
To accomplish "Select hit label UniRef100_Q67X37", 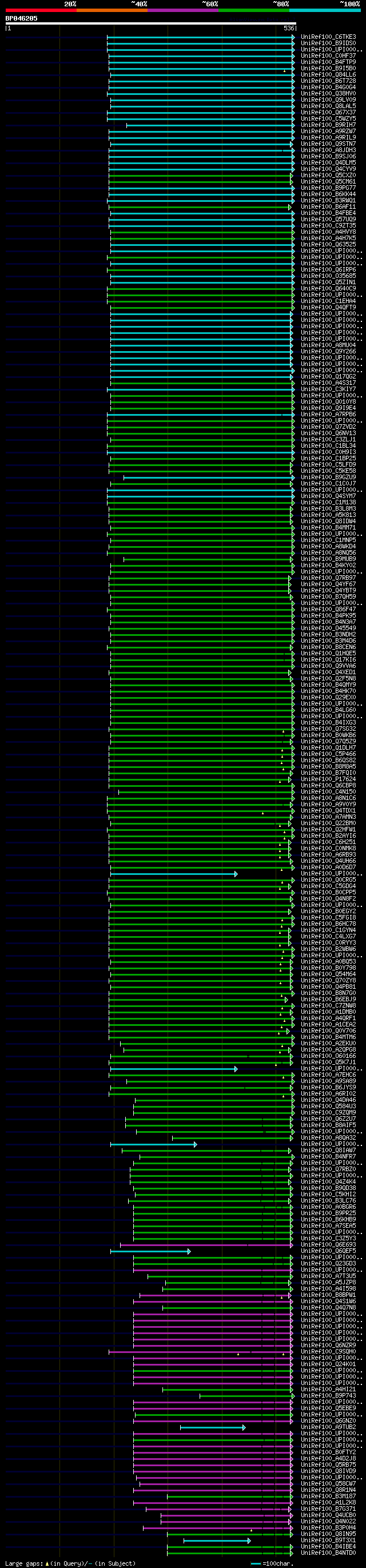I will click(328, 113).
